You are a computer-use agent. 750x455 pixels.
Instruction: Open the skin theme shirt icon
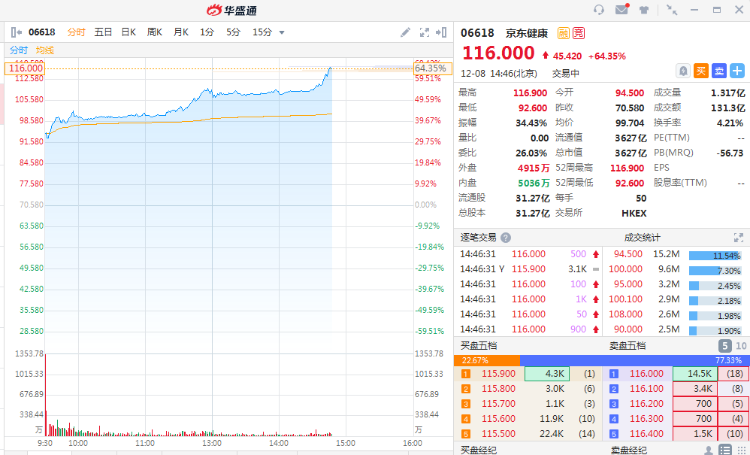643,10
